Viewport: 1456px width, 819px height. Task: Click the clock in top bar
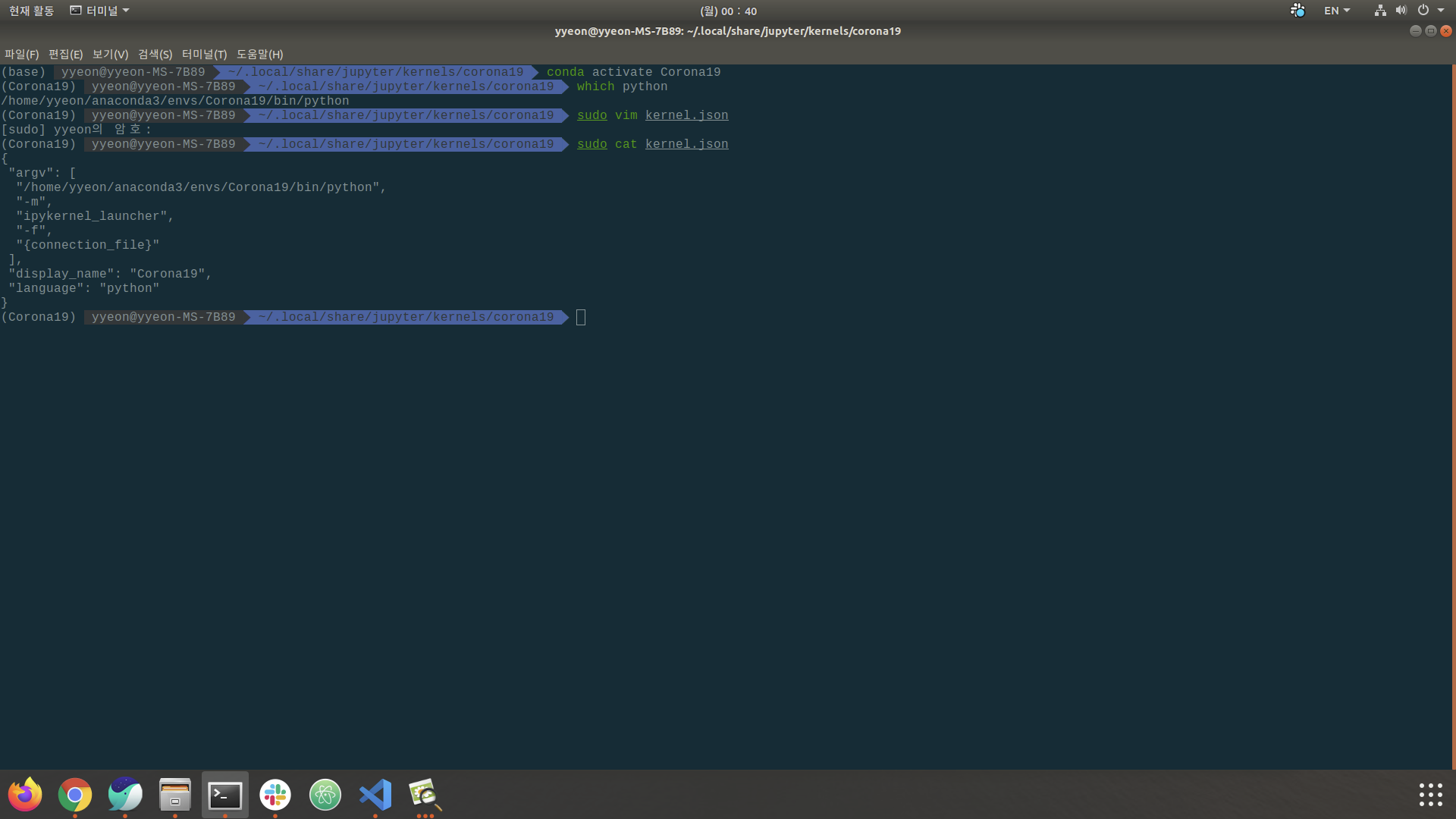click(728, 11)
